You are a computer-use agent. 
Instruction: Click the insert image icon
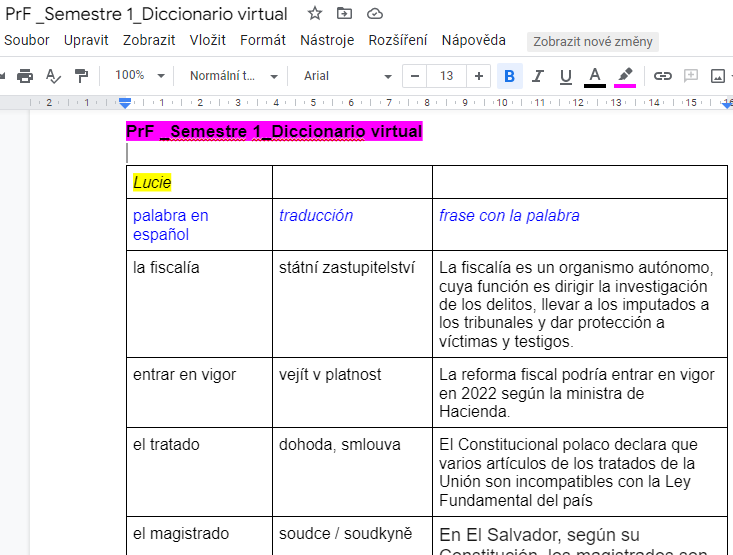click(718, 76)
